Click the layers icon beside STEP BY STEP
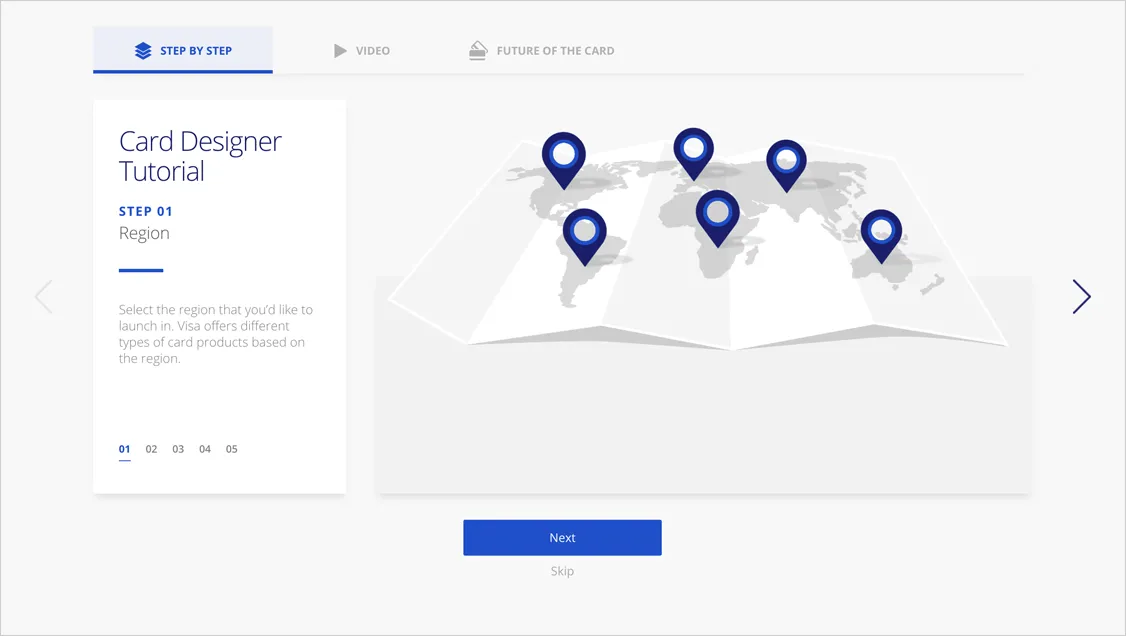The image size is (1126, 636). (x=141, y=49)
